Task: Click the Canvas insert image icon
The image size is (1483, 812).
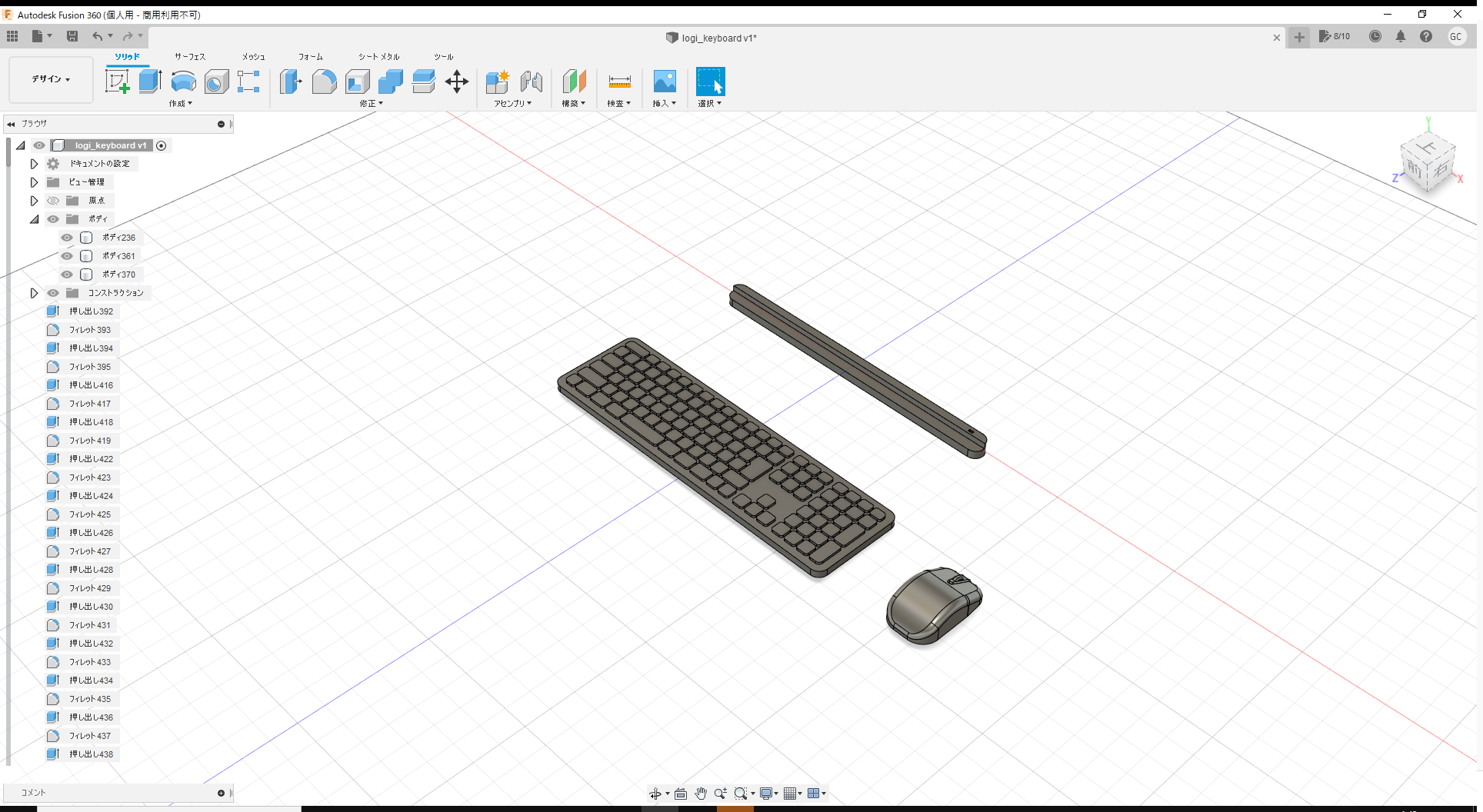Action: coord(664,80)
